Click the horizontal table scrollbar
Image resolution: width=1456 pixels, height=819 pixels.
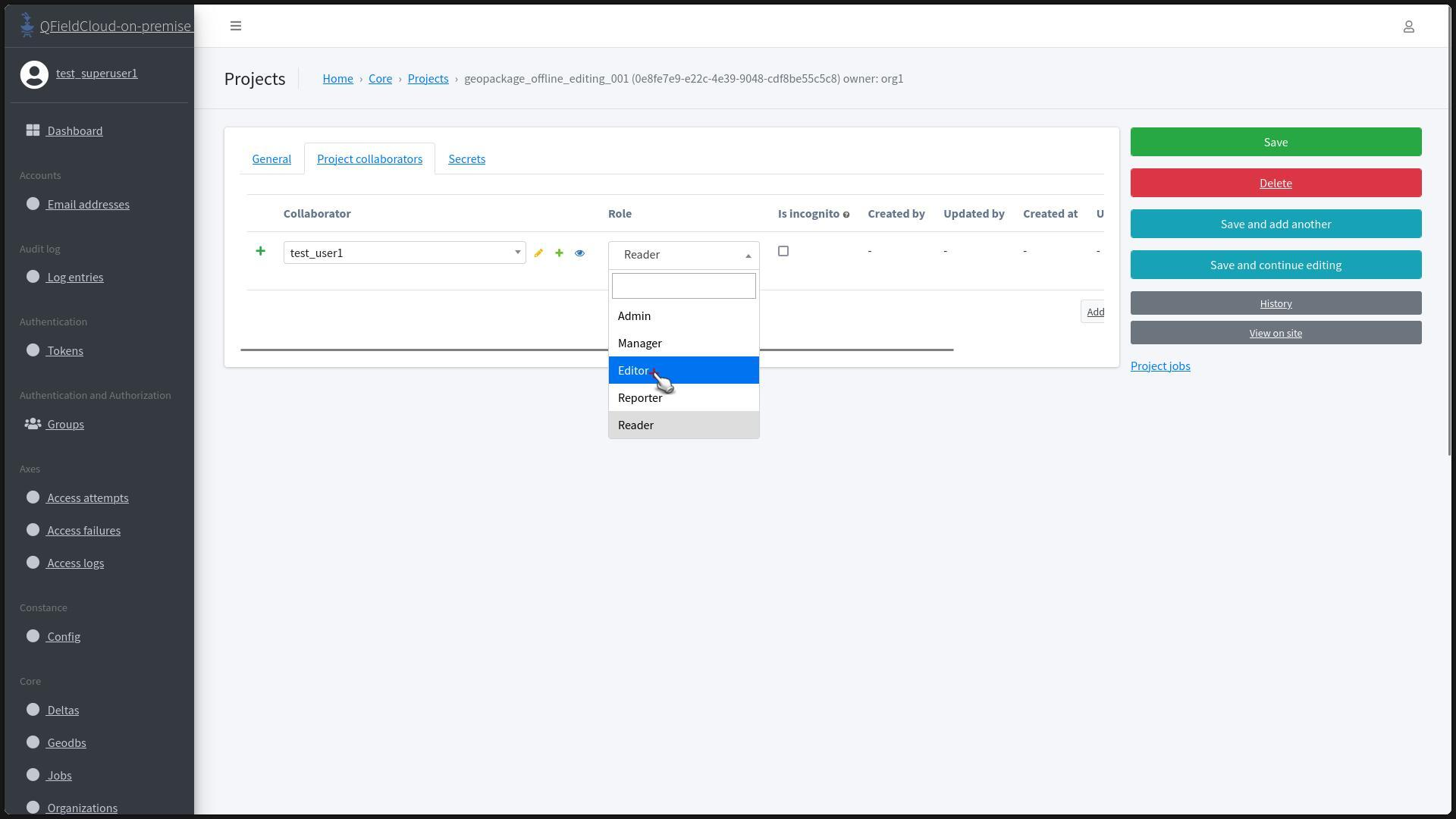point(425,350)
